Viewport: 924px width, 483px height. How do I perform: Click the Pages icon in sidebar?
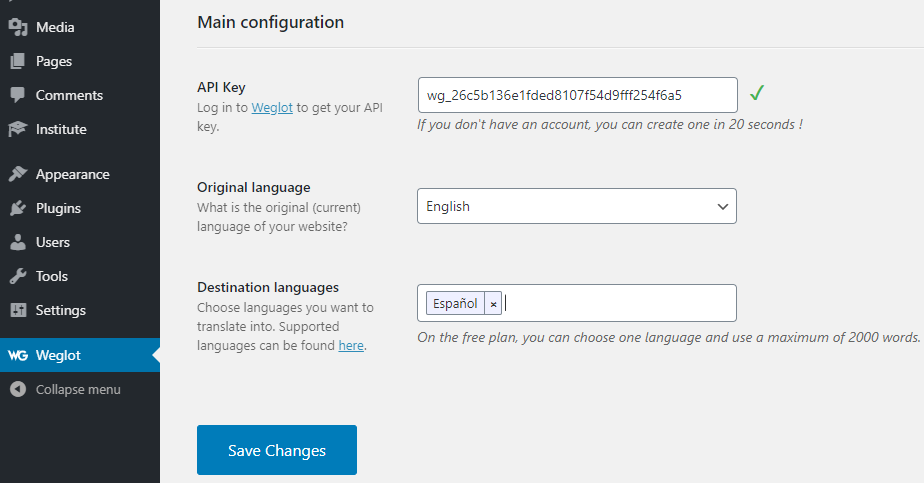tap(17, 61)
